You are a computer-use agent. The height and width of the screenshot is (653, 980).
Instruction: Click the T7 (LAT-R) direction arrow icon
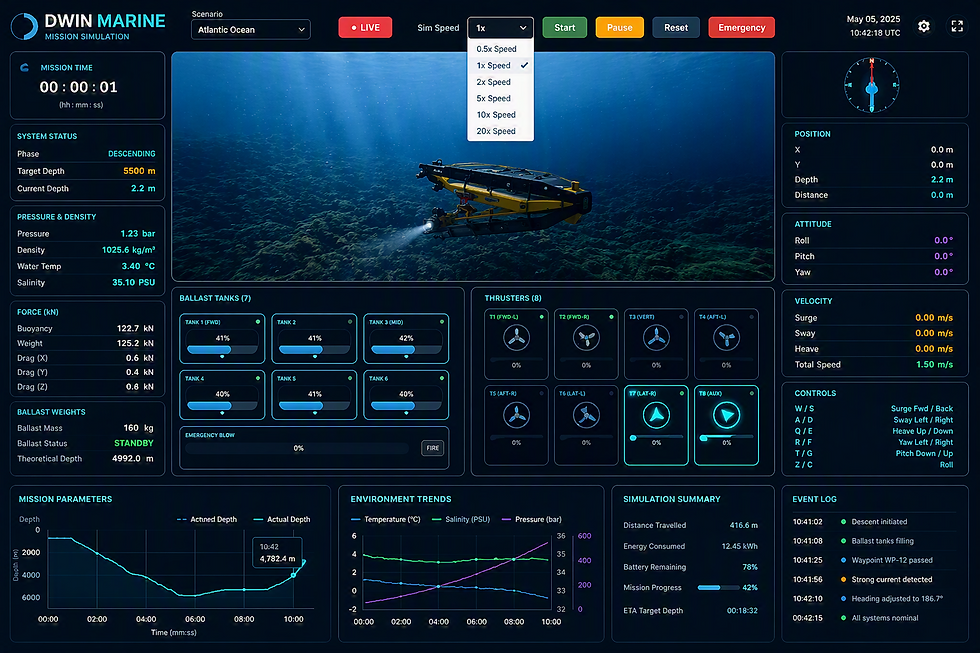tap(656, 415)
